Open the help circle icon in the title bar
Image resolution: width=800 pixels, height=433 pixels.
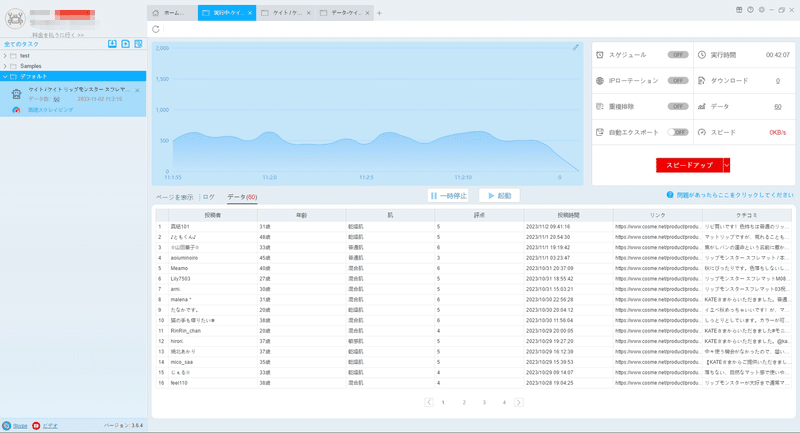(x=751, y=10)
